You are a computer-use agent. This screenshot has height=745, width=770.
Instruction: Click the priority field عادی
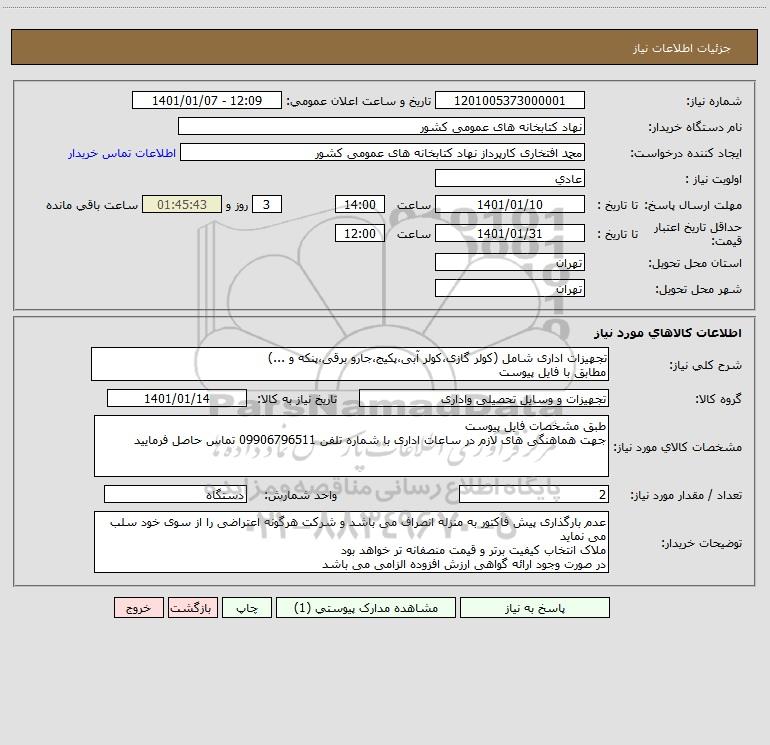[x=510, y=178]
